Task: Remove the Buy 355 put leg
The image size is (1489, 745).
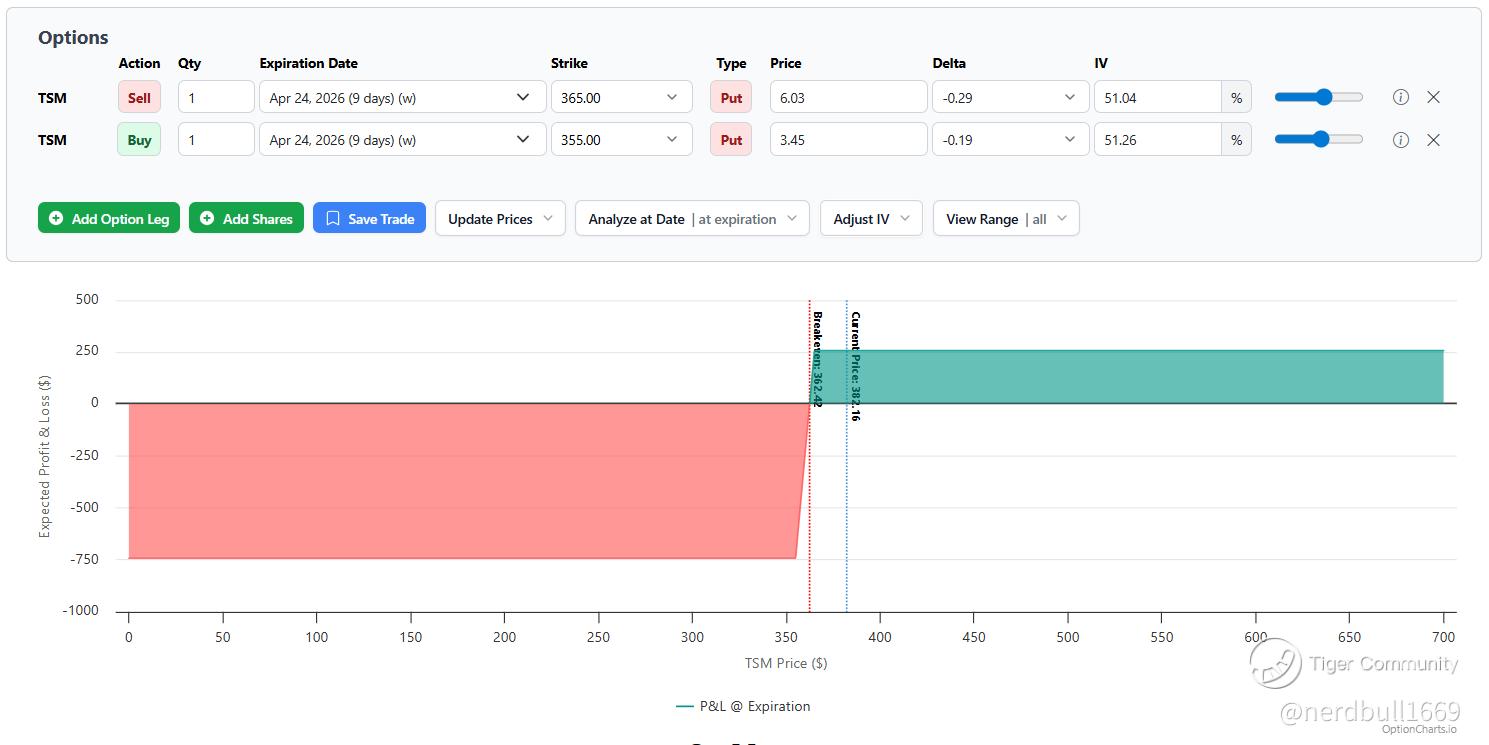Action: click(1433, 140)
